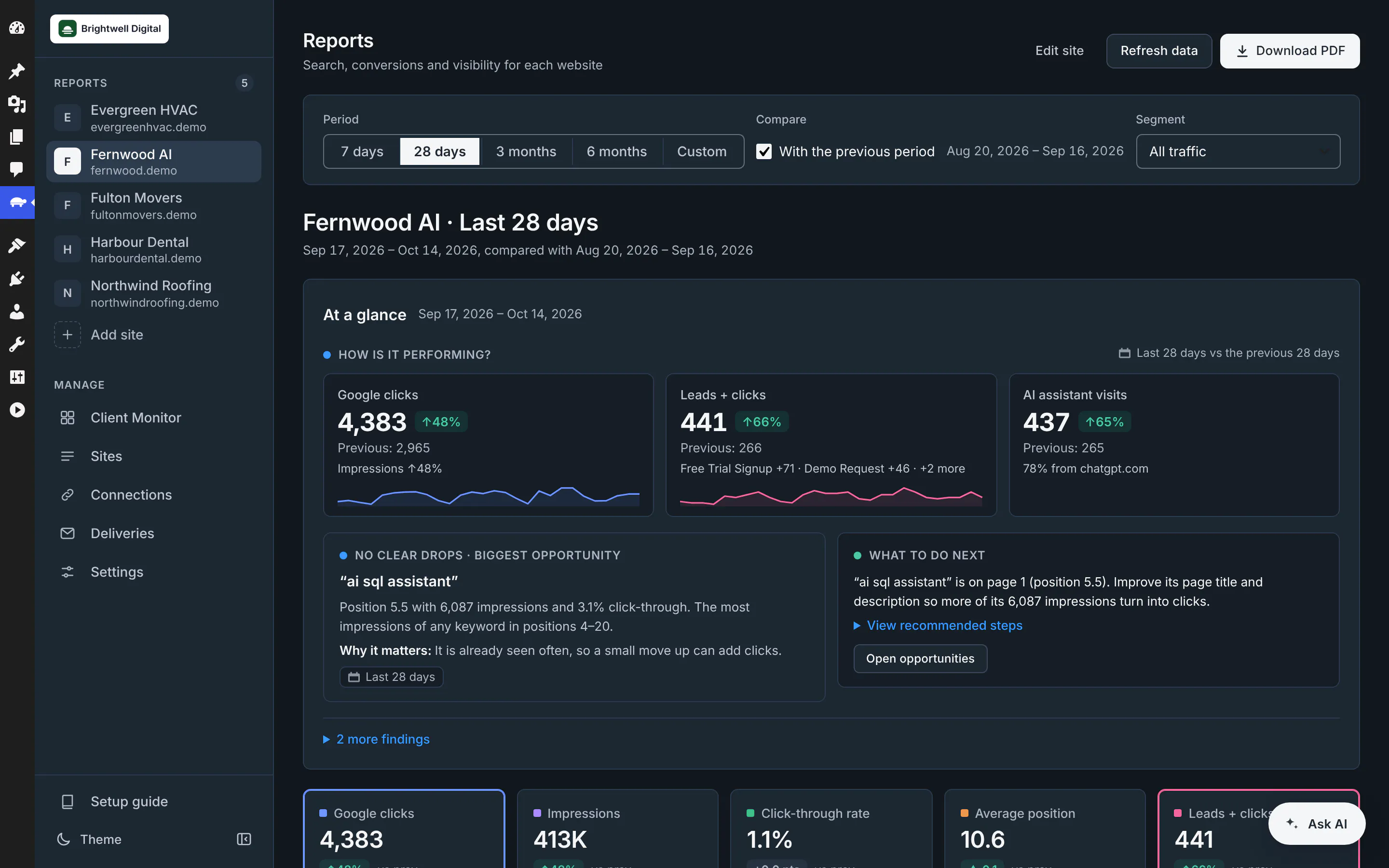Click Refresh data button
Image resolution: width=1389 pixels, height=868 pixels.
tap(1159, 51)
